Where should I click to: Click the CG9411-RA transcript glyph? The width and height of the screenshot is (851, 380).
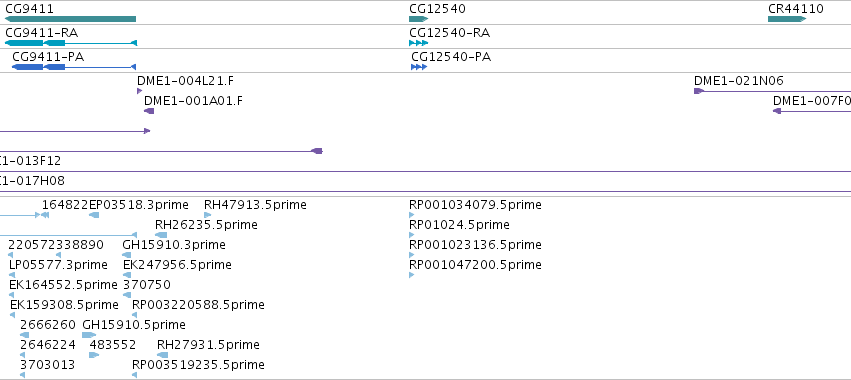click(x=71, y=43)
